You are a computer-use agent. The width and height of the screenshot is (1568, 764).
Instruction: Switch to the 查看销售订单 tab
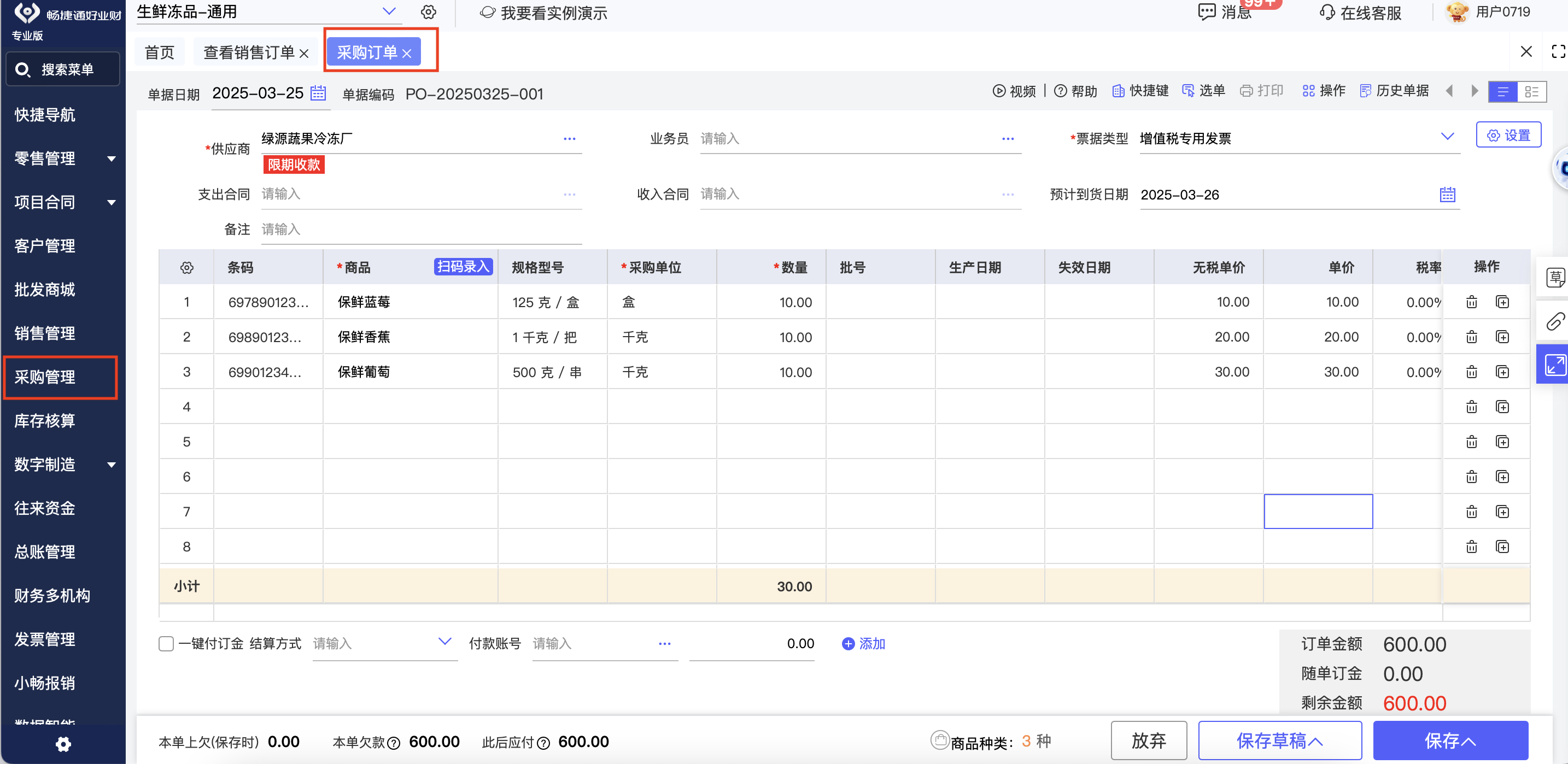click(248, 53)
